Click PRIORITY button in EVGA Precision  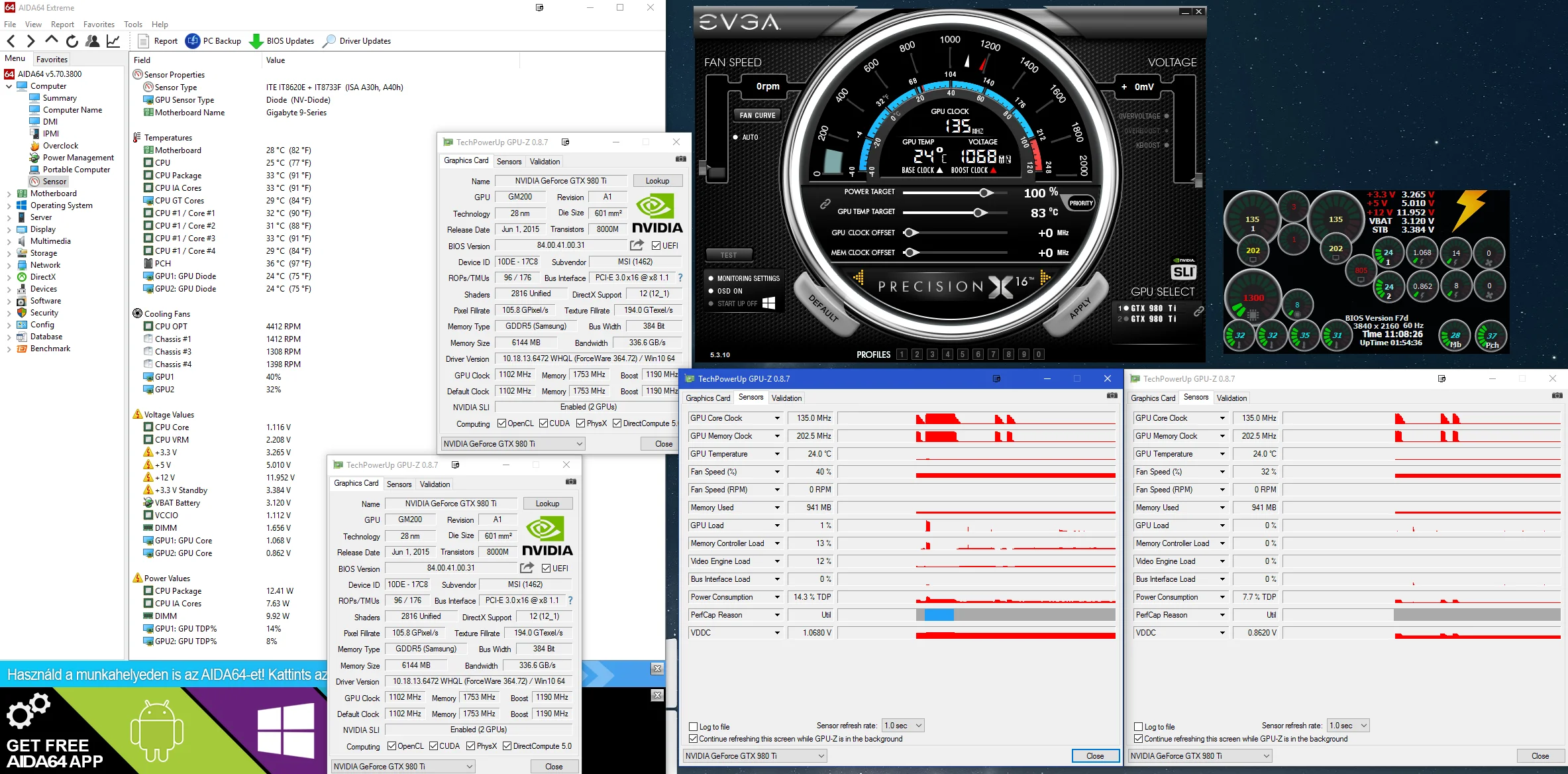(x=1081, y=203)
